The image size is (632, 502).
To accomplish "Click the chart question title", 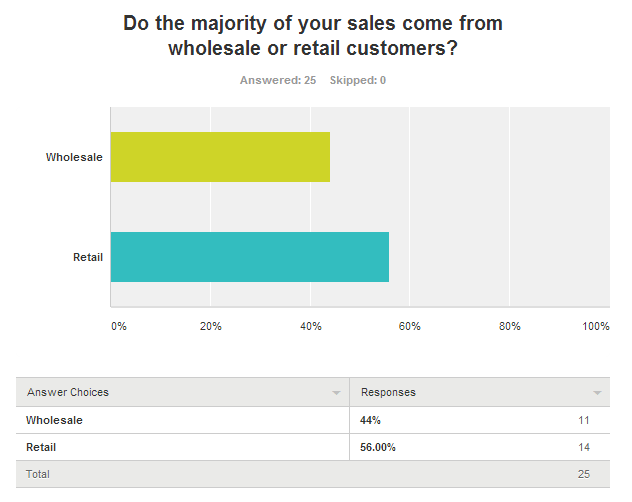I will coord(313,35).
